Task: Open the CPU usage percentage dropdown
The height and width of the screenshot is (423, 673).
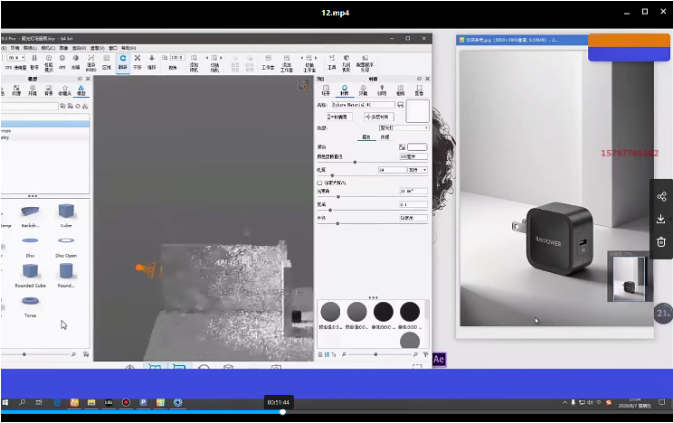Action: [x=17, y=57]
